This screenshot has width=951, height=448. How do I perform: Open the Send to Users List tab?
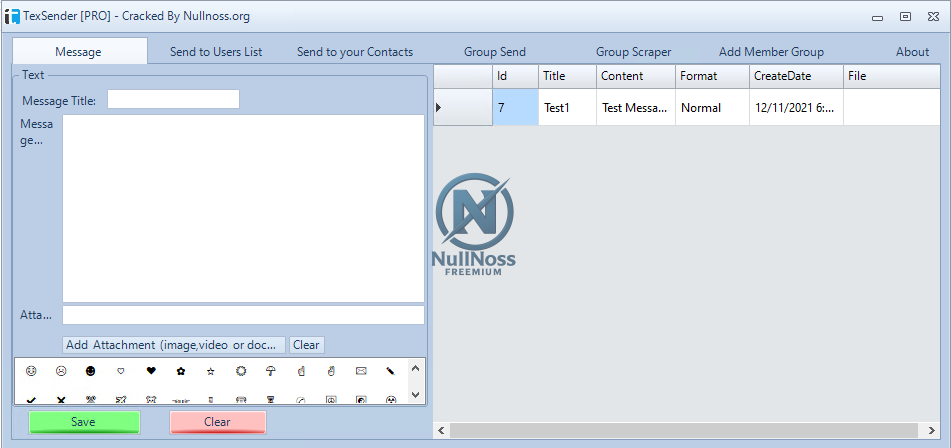(x=216, y=52)
